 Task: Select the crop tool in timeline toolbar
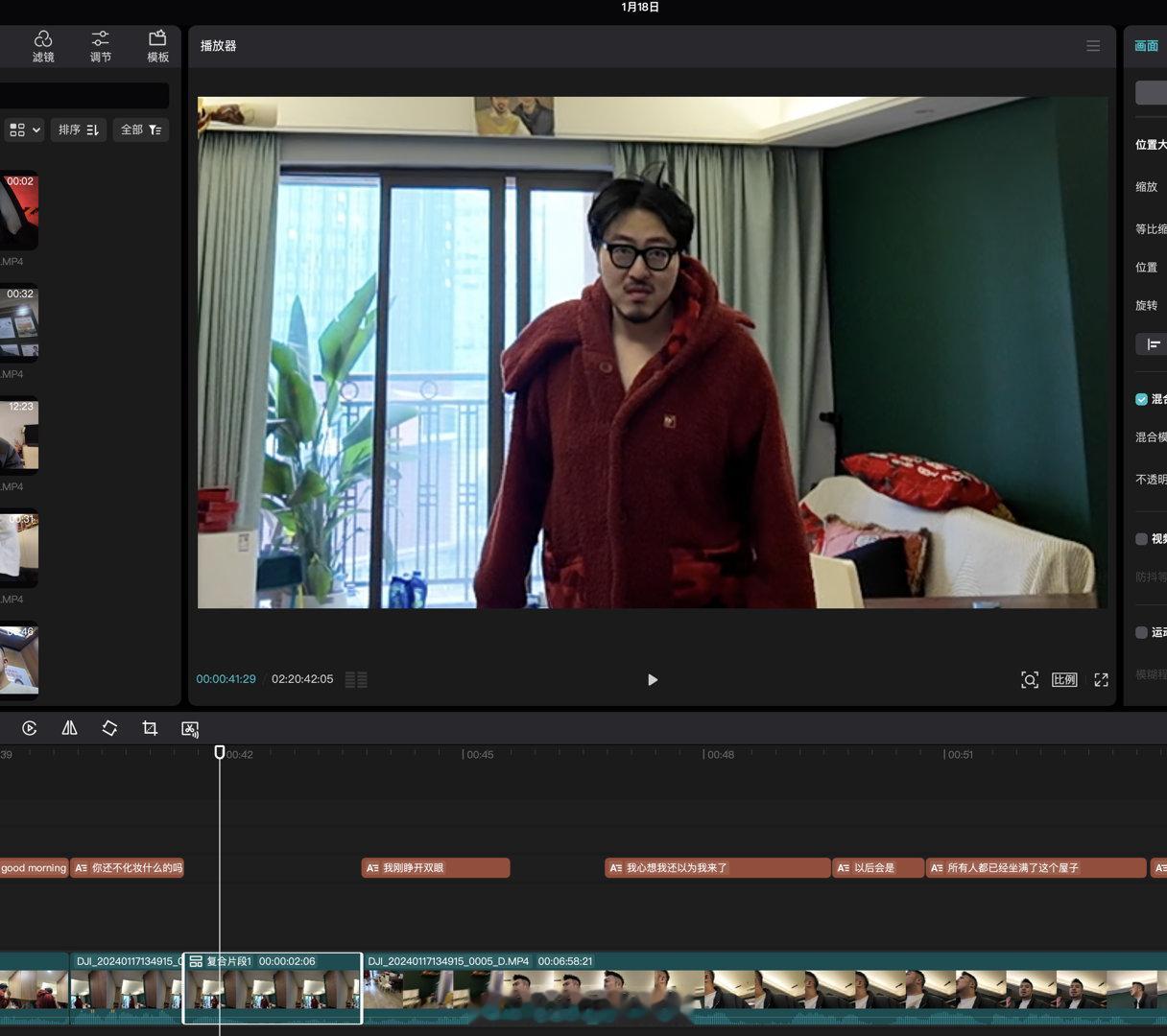(x=150, y=728)
